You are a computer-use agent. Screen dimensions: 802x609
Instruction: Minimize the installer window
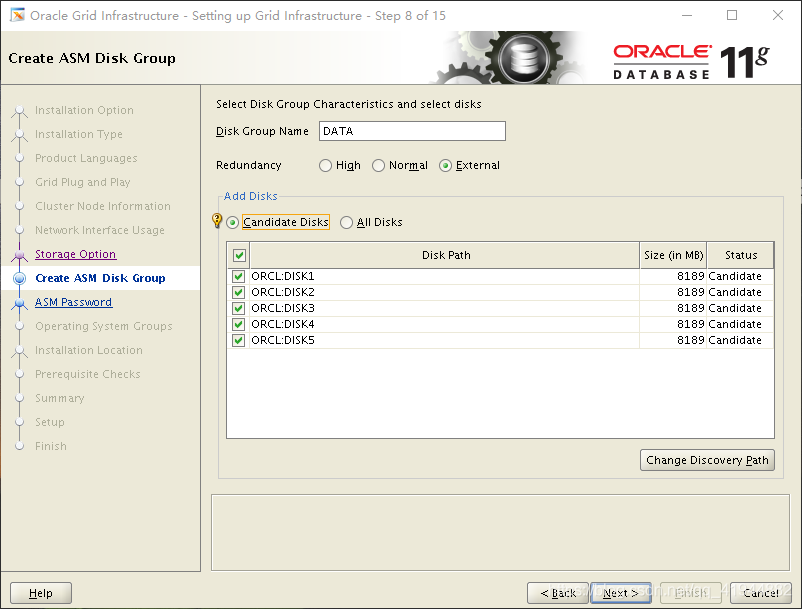687,15
